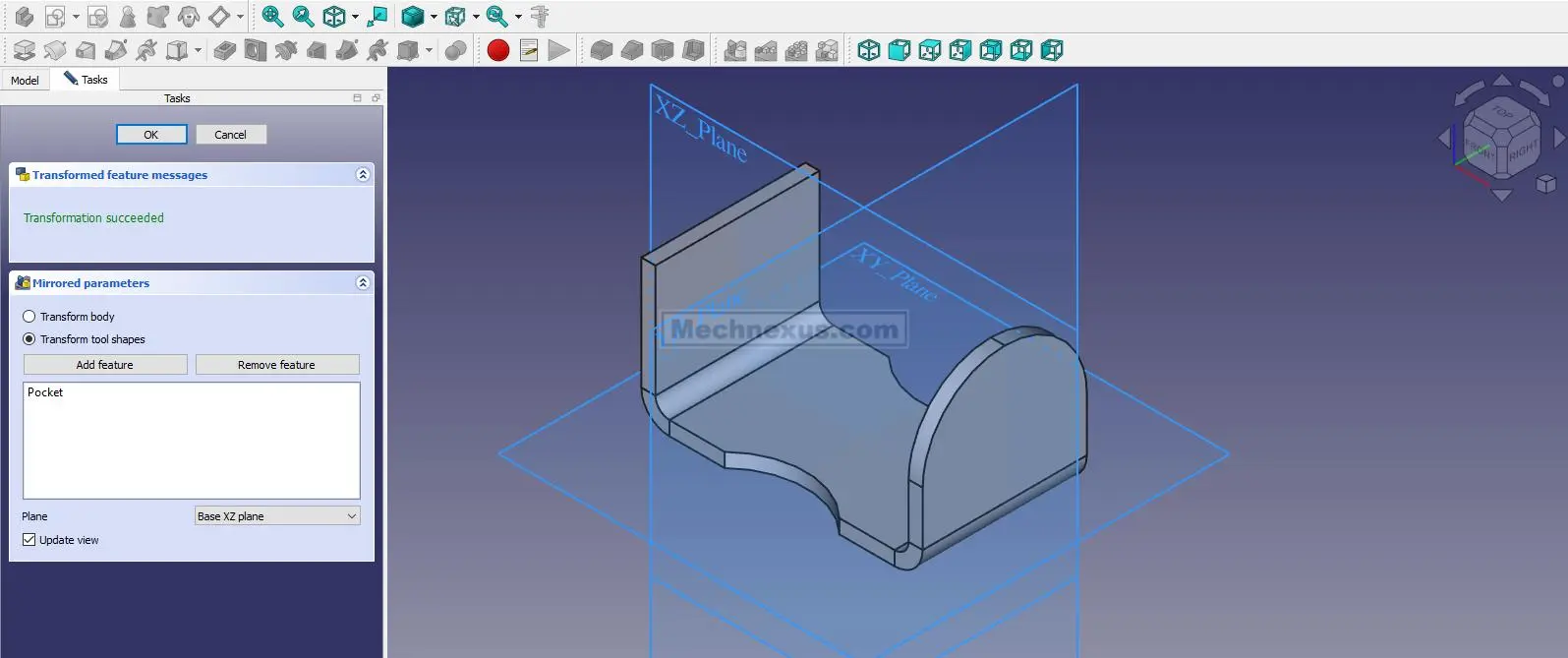Click the Execute macro play icon
Screen dimensions: 1568x658
(x=558, y=50)
